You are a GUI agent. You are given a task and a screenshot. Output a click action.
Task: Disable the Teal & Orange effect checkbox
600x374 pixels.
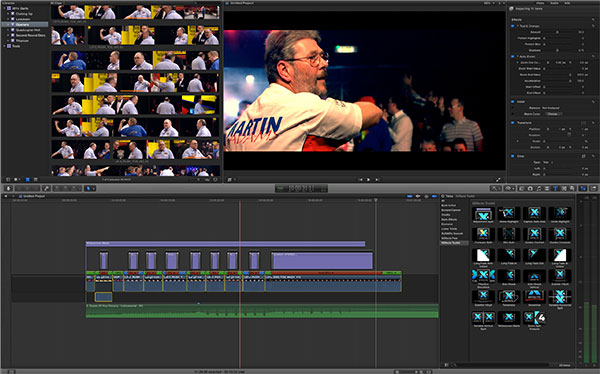coord(512,26)
